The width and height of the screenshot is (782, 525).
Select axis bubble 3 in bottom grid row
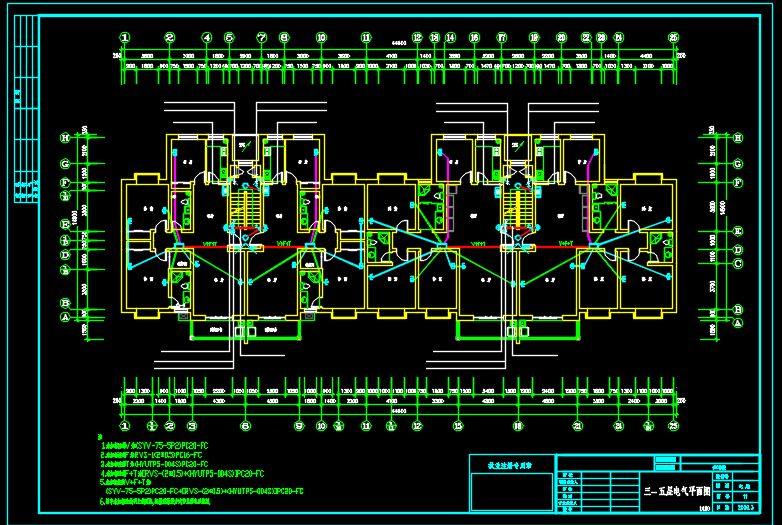(192, 426)
